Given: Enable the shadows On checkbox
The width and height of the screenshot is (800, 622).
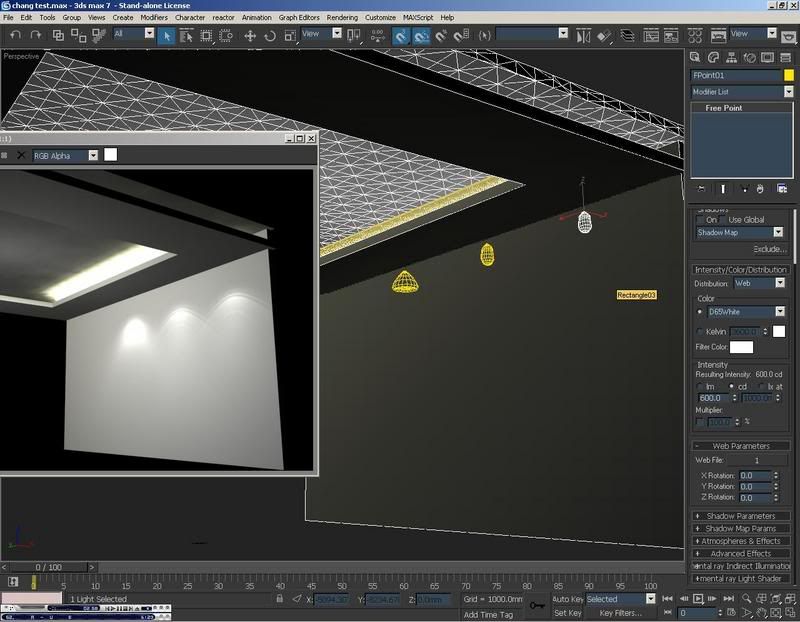Looking at the screenshot, I should pyautogui.click(x=700, y=220).
